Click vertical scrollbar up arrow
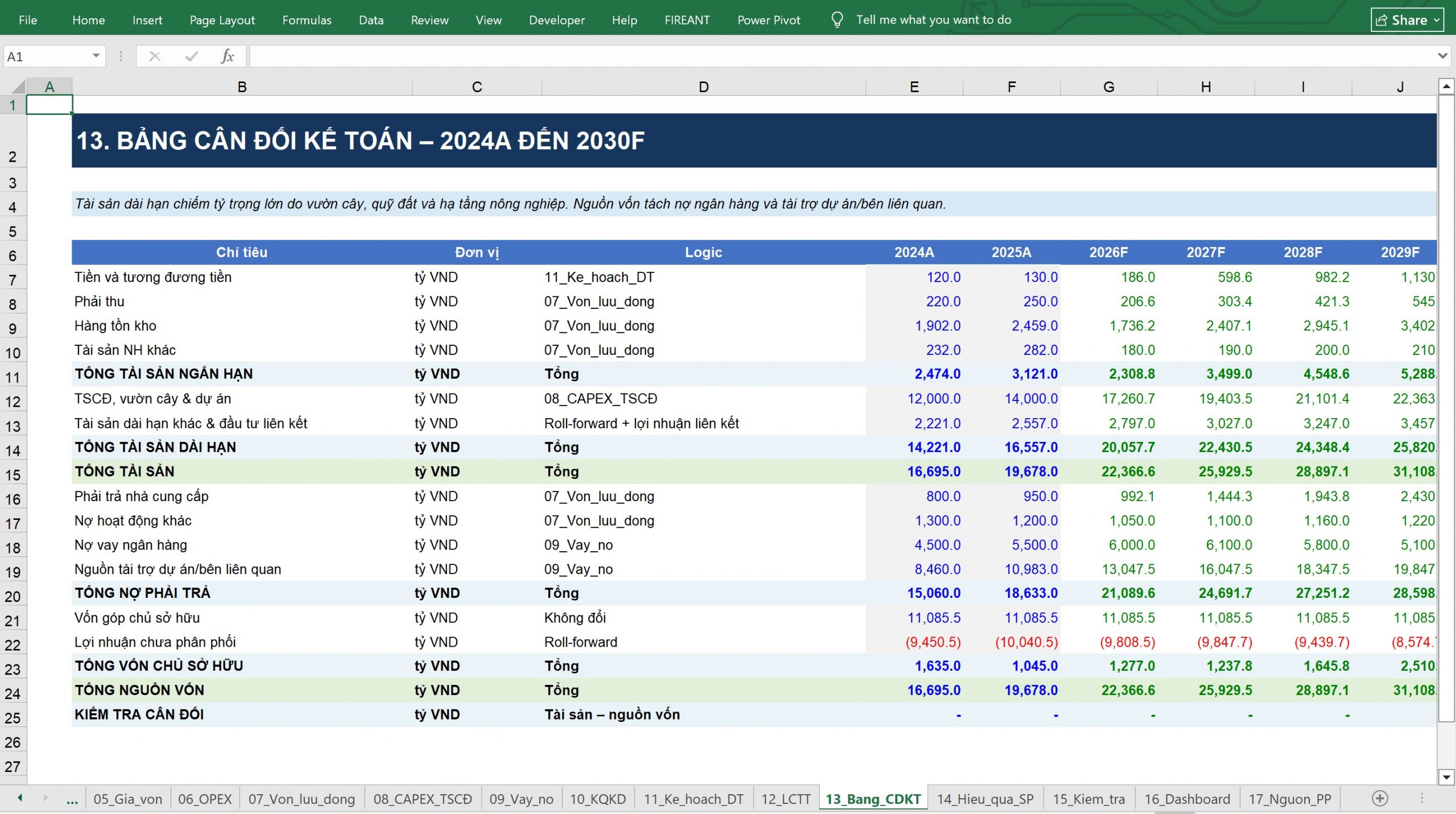Viewport: 1456px width, 814px height. 1446,86
